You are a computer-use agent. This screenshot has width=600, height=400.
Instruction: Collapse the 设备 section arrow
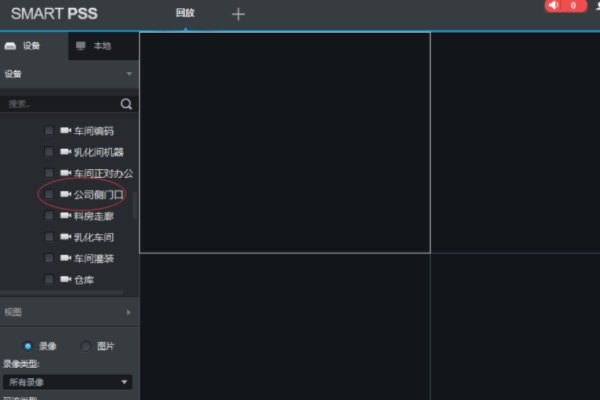click(128, 74)
